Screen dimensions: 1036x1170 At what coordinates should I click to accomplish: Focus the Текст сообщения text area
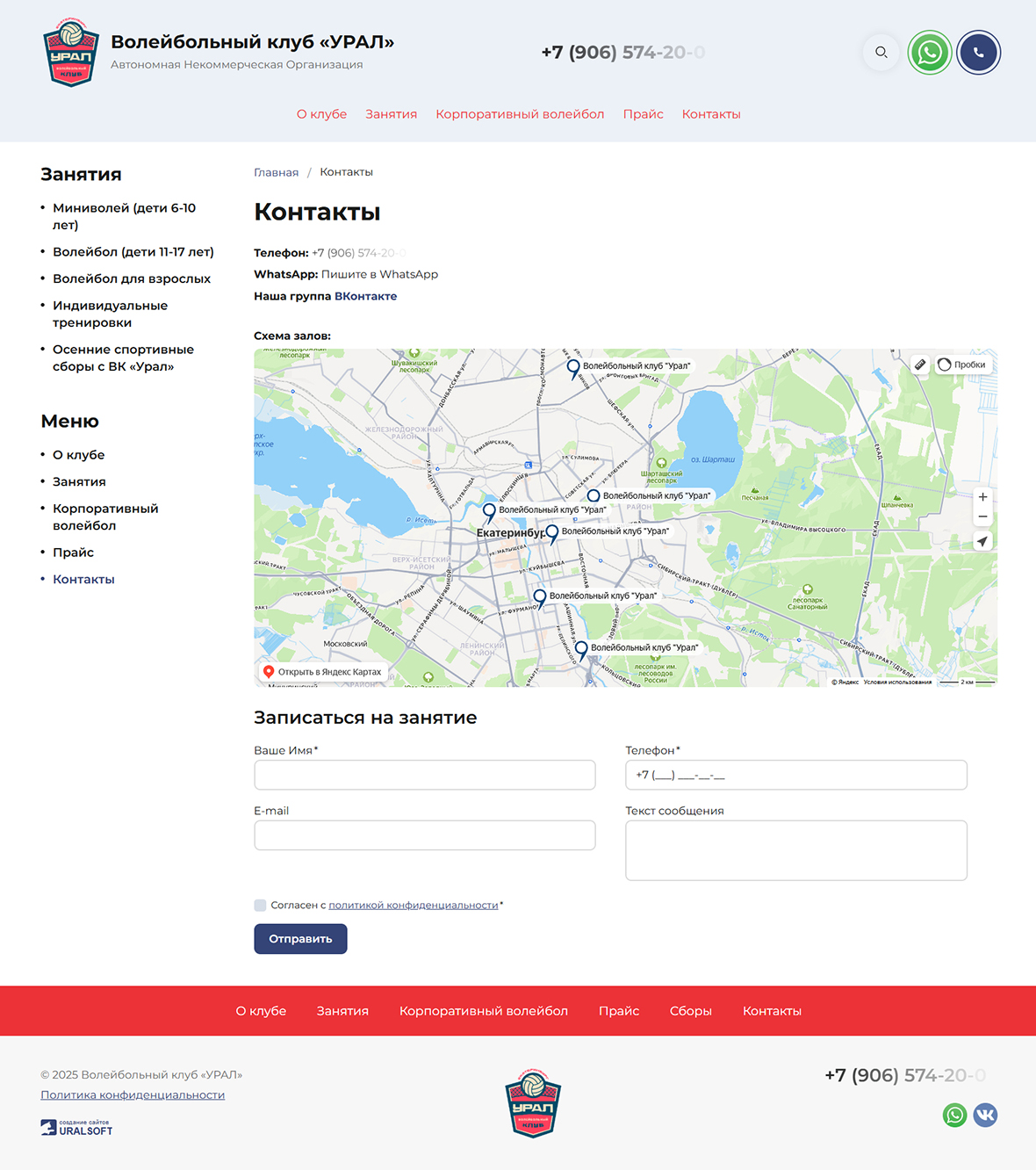click(795, 850)
